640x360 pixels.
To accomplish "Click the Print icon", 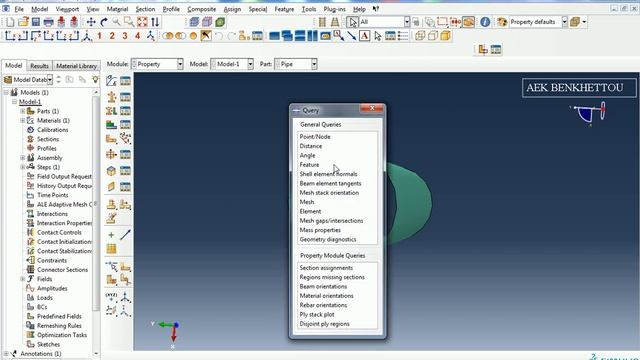I will point(49,22).
